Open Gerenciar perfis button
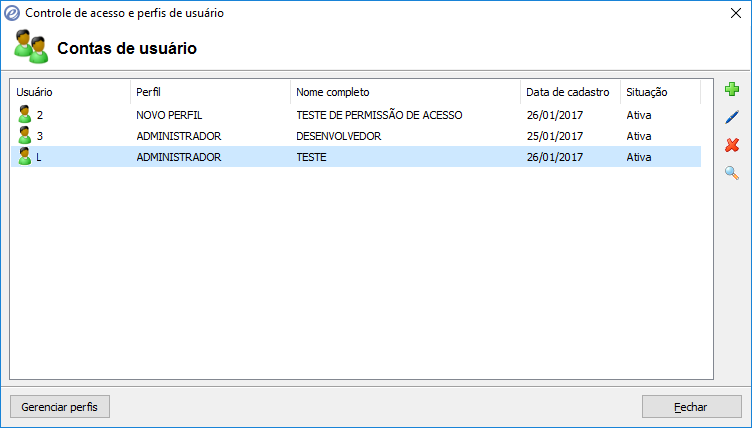Viewport: 752px width, 428px height. [60, 407]
